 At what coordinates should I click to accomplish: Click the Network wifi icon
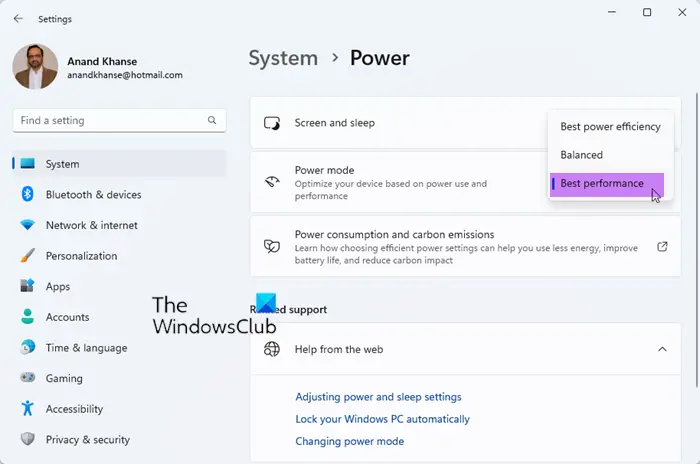pos(28,225)
